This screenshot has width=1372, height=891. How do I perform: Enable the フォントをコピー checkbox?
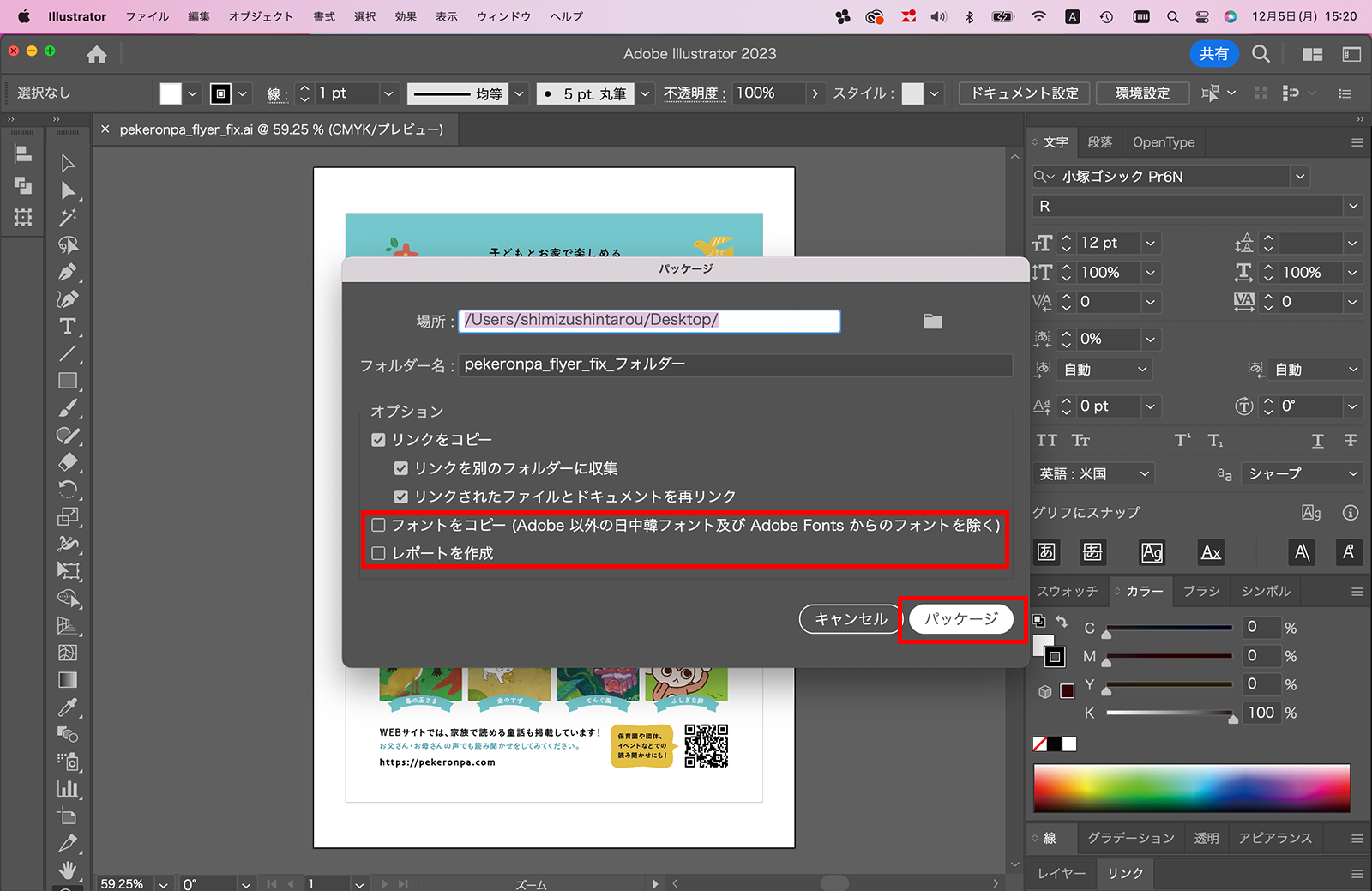tap(378, 525)
